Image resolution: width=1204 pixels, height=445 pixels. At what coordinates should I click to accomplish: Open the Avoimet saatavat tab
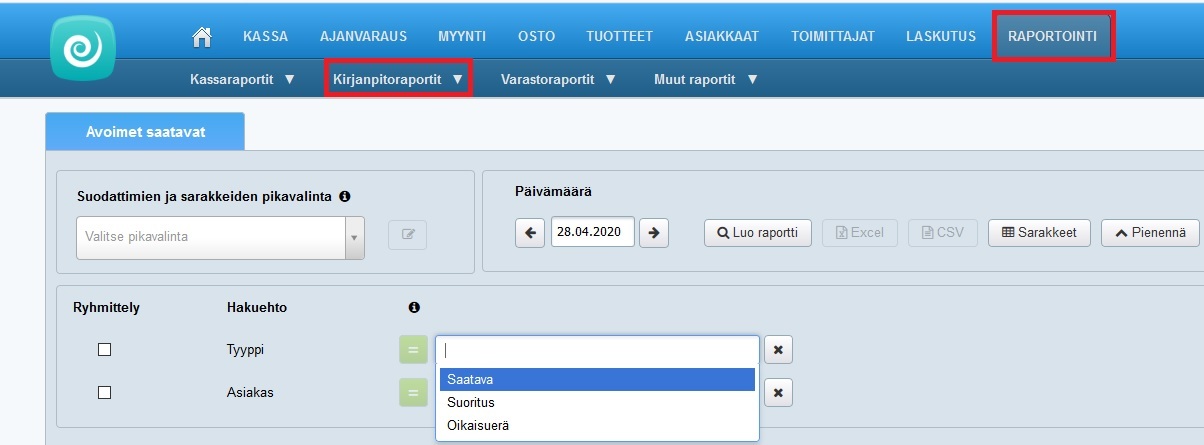(145, 131)
